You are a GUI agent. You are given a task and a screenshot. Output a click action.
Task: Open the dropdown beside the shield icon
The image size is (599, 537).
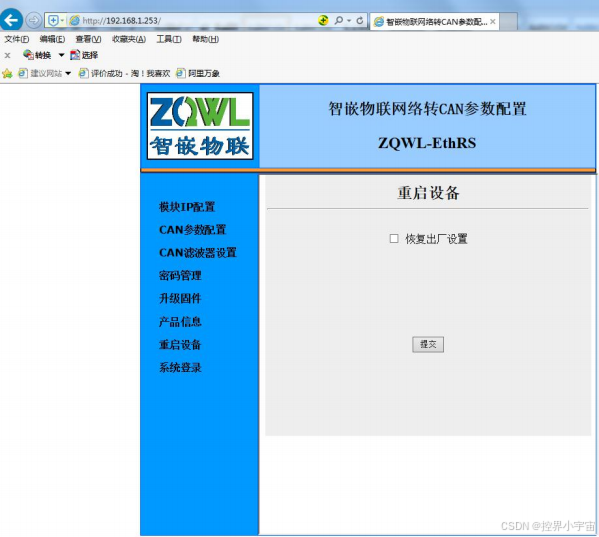click(x=62, y=21)
